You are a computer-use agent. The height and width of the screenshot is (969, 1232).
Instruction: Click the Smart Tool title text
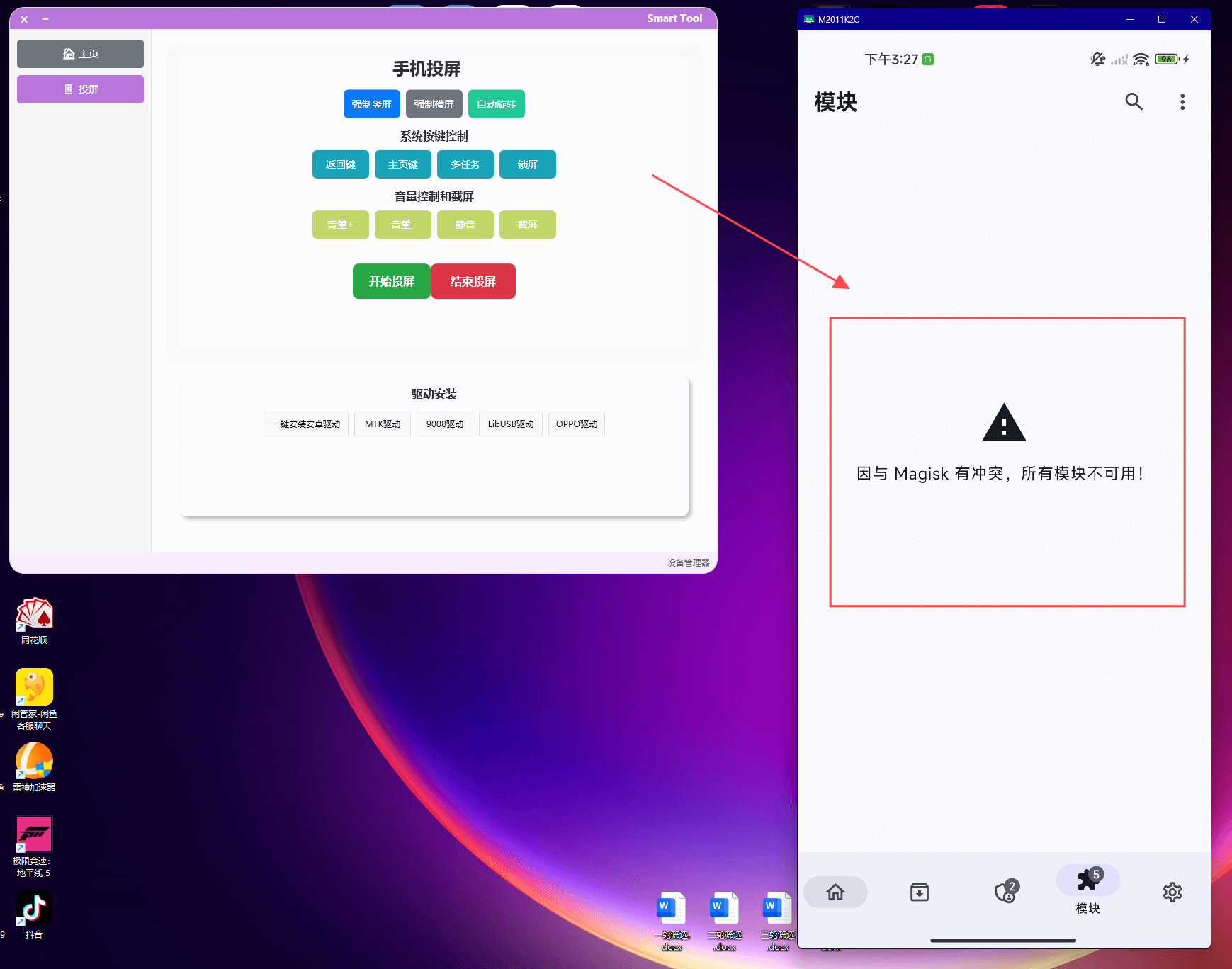(674, 18)
